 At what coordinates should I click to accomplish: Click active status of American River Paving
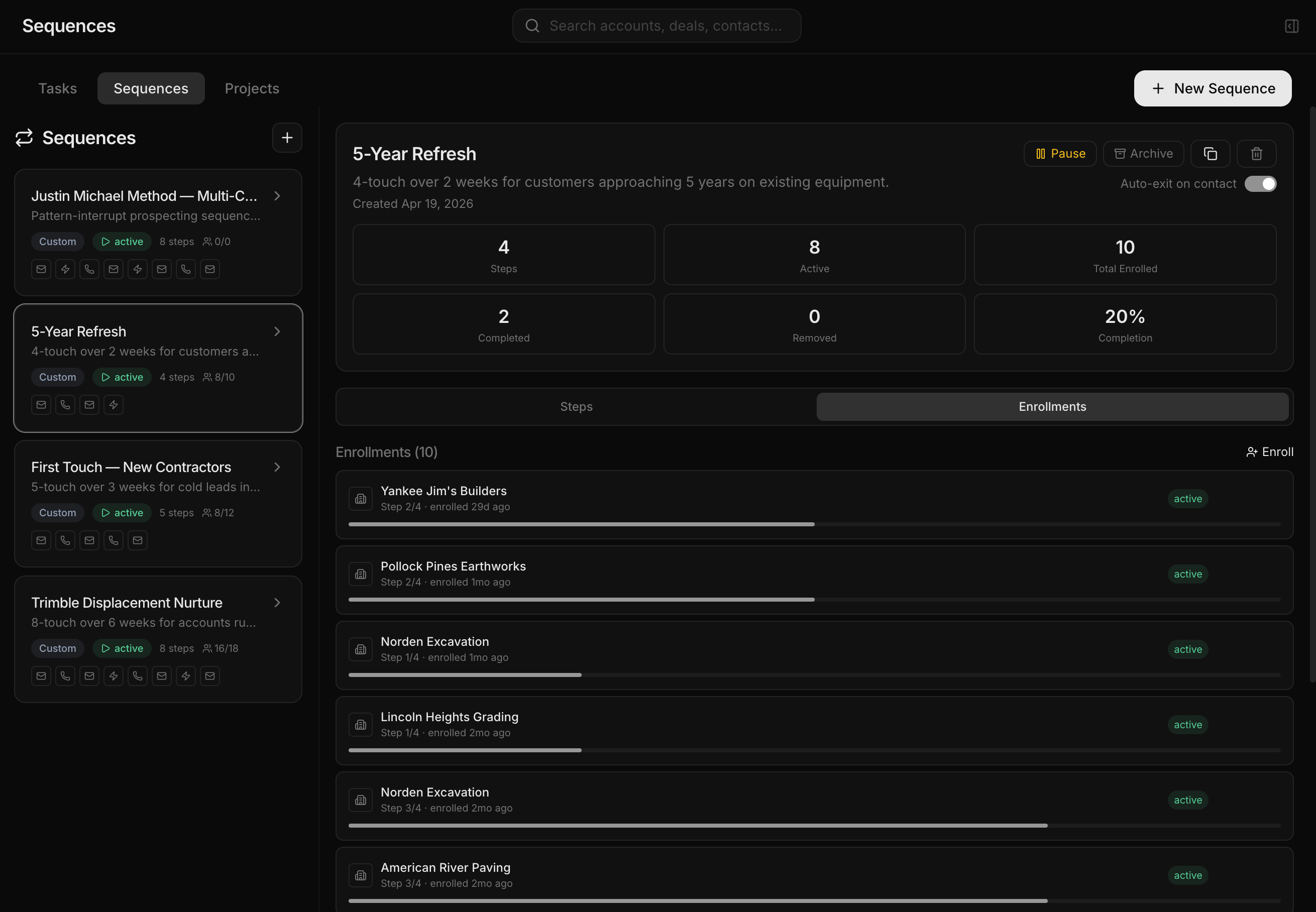pos(1187,875)
